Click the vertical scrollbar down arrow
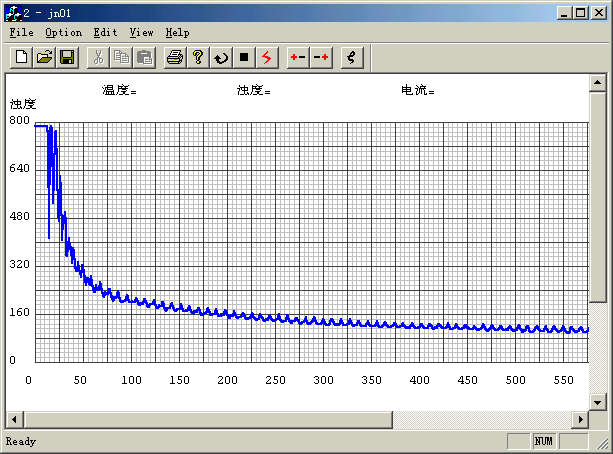Image resolution: width=613 pixels, height=454 pixels. click(598, 401)
